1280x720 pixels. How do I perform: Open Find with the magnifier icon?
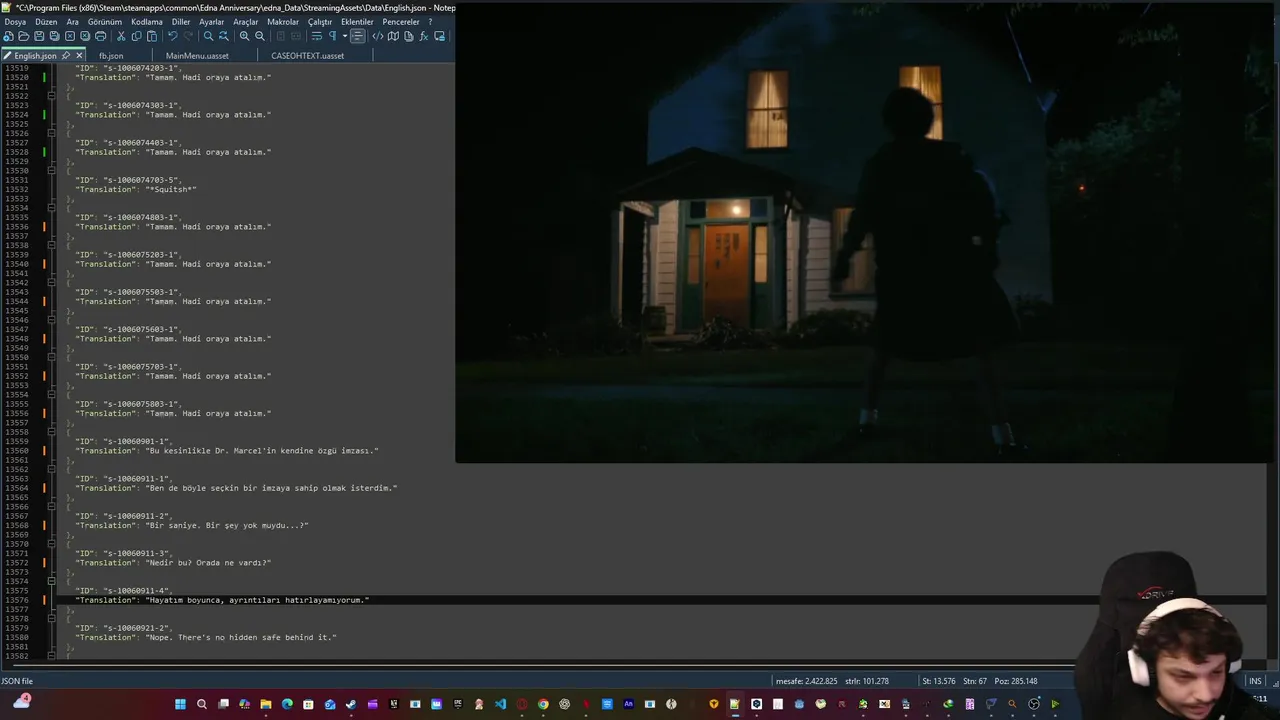[208, 36]
